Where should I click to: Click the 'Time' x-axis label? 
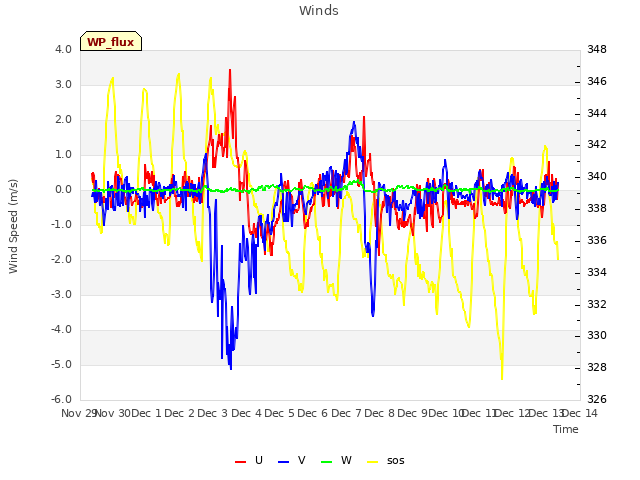click(566, 429)
